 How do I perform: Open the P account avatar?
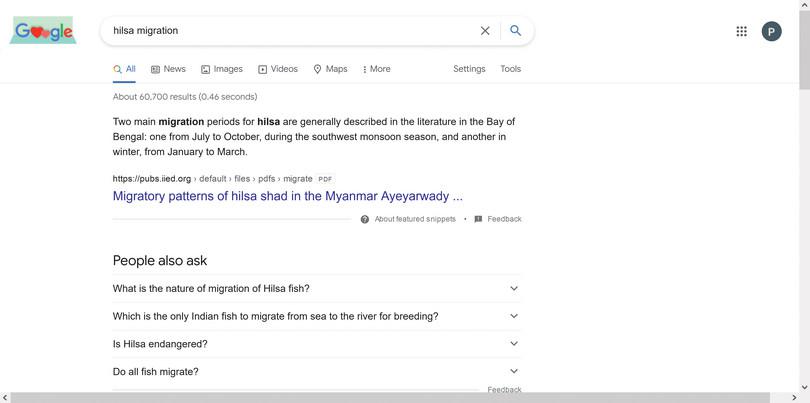[771, 32]
